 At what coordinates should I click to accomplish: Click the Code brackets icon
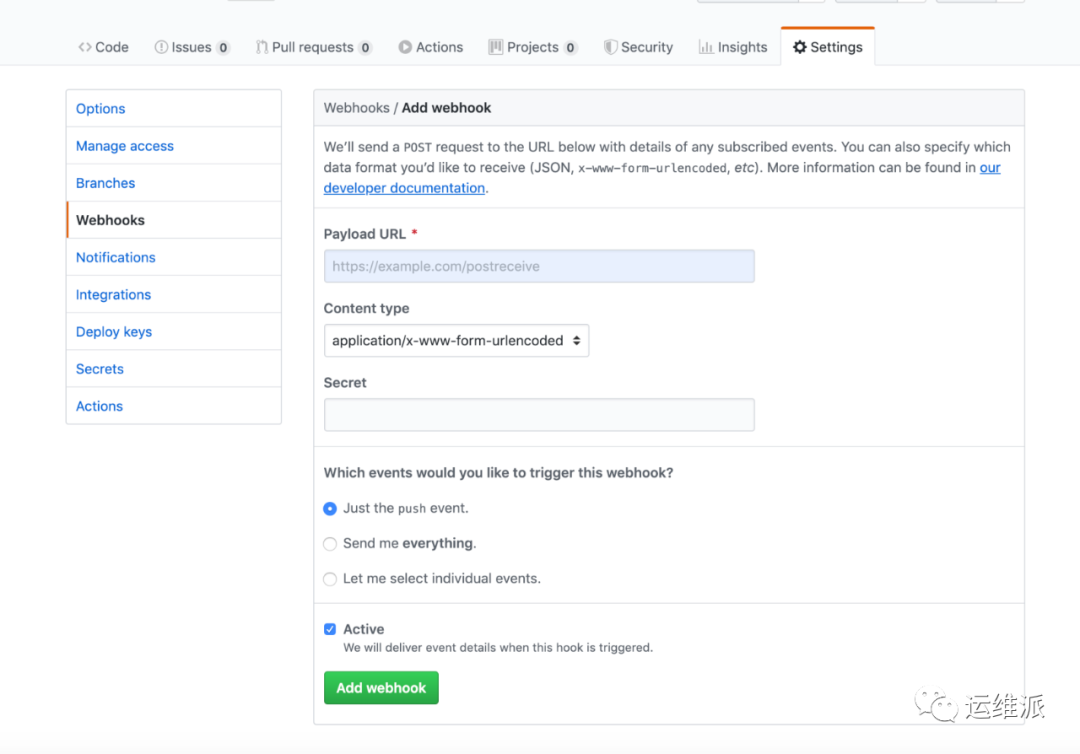pyautogui.click(x=85, y=47)
